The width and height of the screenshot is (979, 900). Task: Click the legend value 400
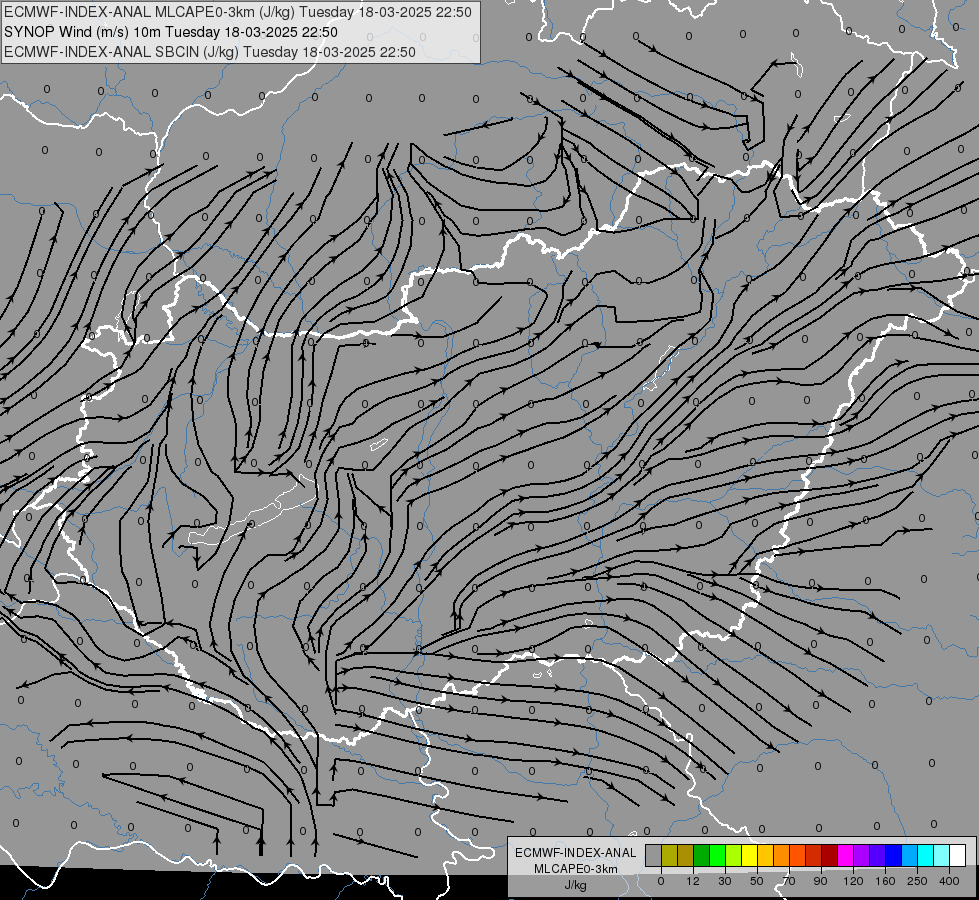point(949,881)
